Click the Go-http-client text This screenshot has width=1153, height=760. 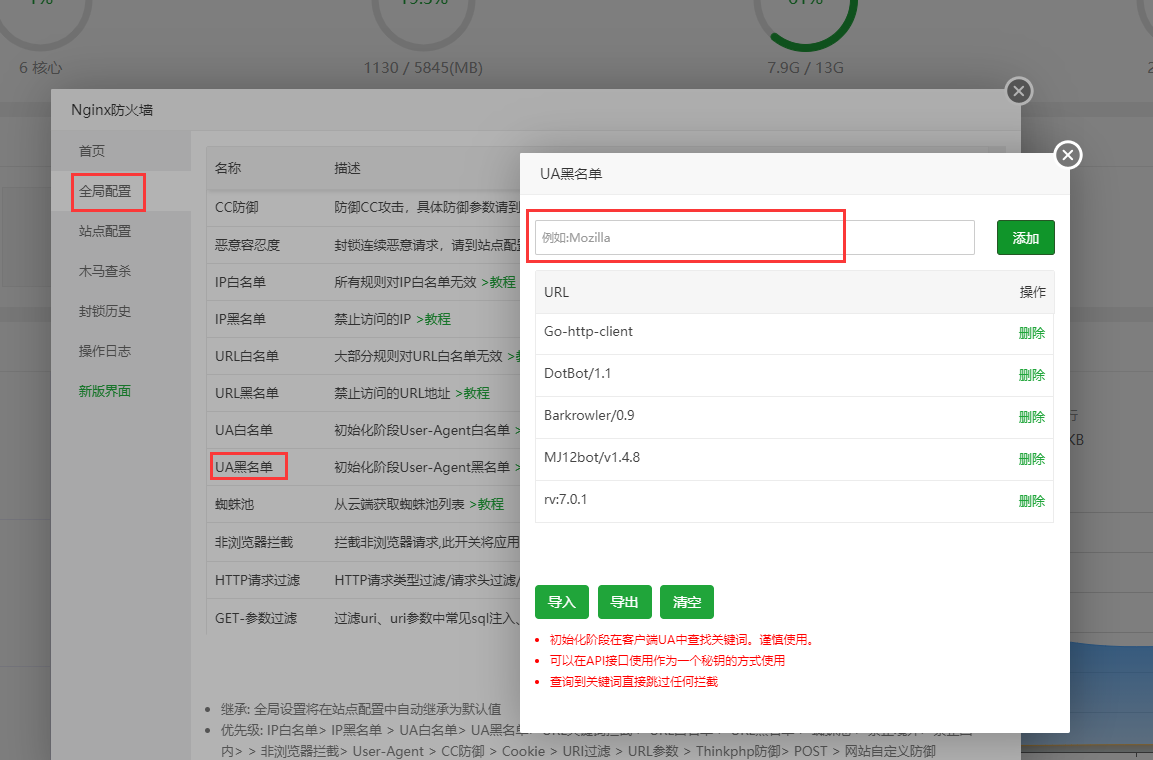coord(588,331)
